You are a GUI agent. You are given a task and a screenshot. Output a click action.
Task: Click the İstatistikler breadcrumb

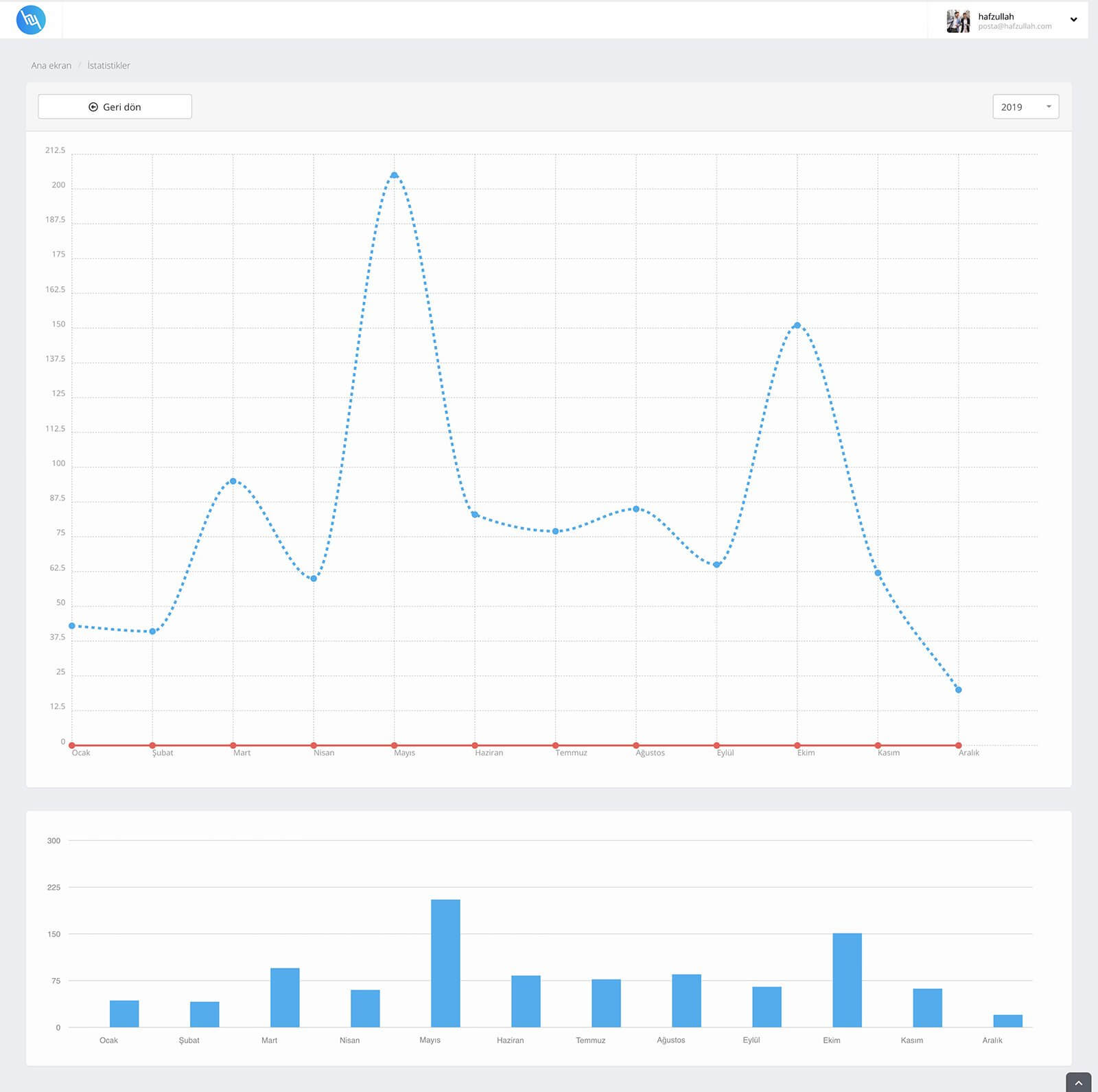108,66
